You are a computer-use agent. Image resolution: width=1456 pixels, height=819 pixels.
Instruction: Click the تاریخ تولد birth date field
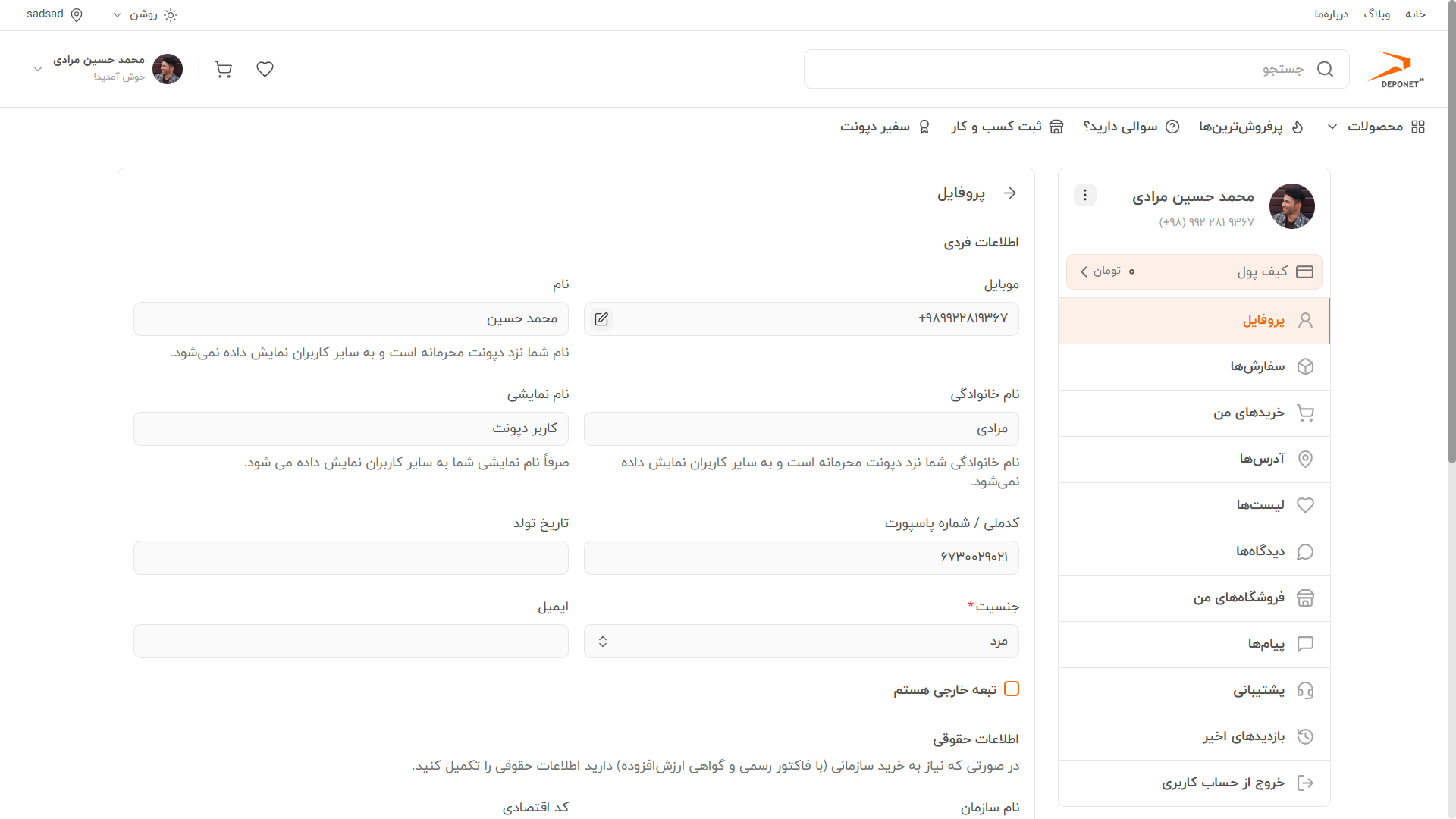click(351, 558)
